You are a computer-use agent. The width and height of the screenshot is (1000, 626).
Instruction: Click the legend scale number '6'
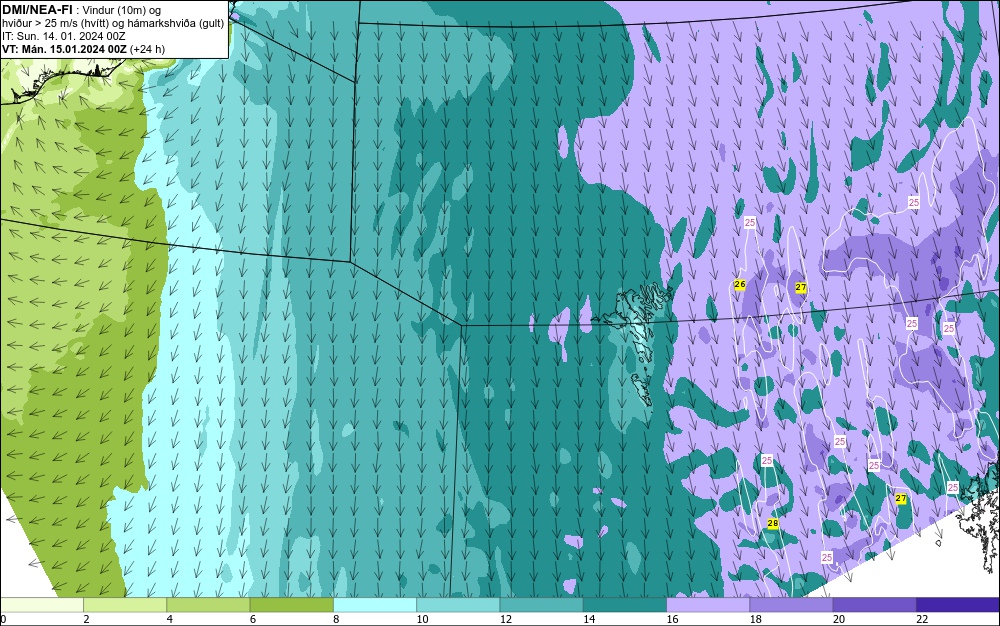coord(253,619)
